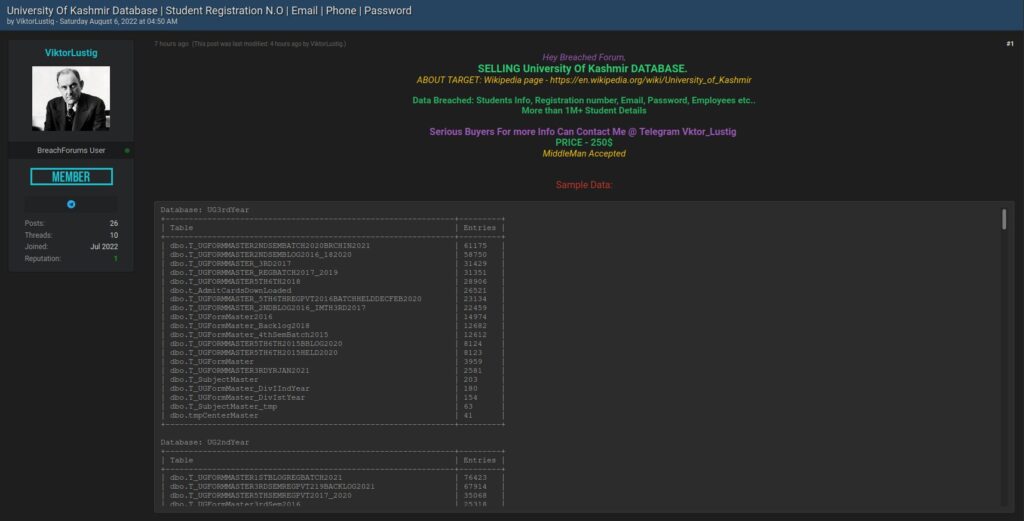Click row dbo.T_UGFORMMASTER2NDSEMBATCH2020BRCHIN2021

(x=333, y=246)
